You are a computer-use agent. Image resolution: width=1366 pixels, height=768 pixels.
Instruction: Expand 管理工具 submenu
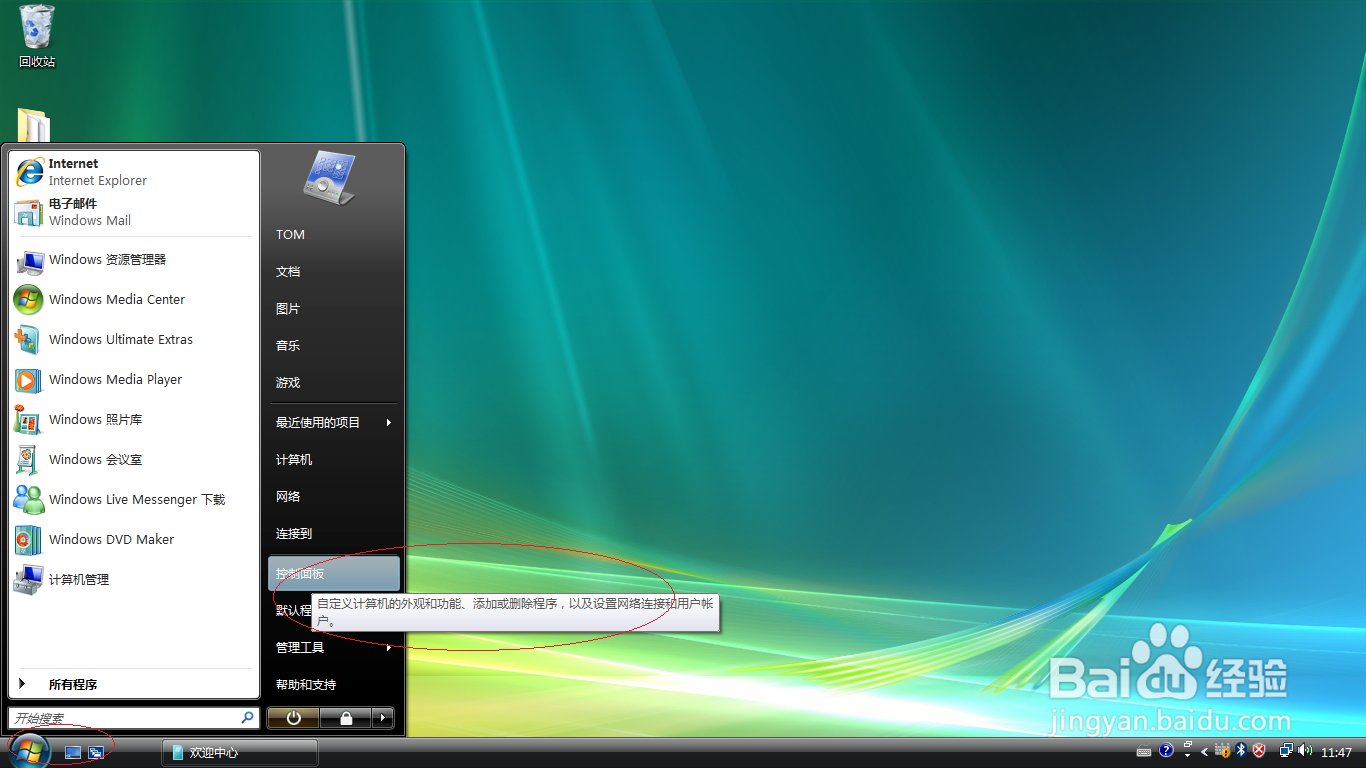[x=334, y=648]
